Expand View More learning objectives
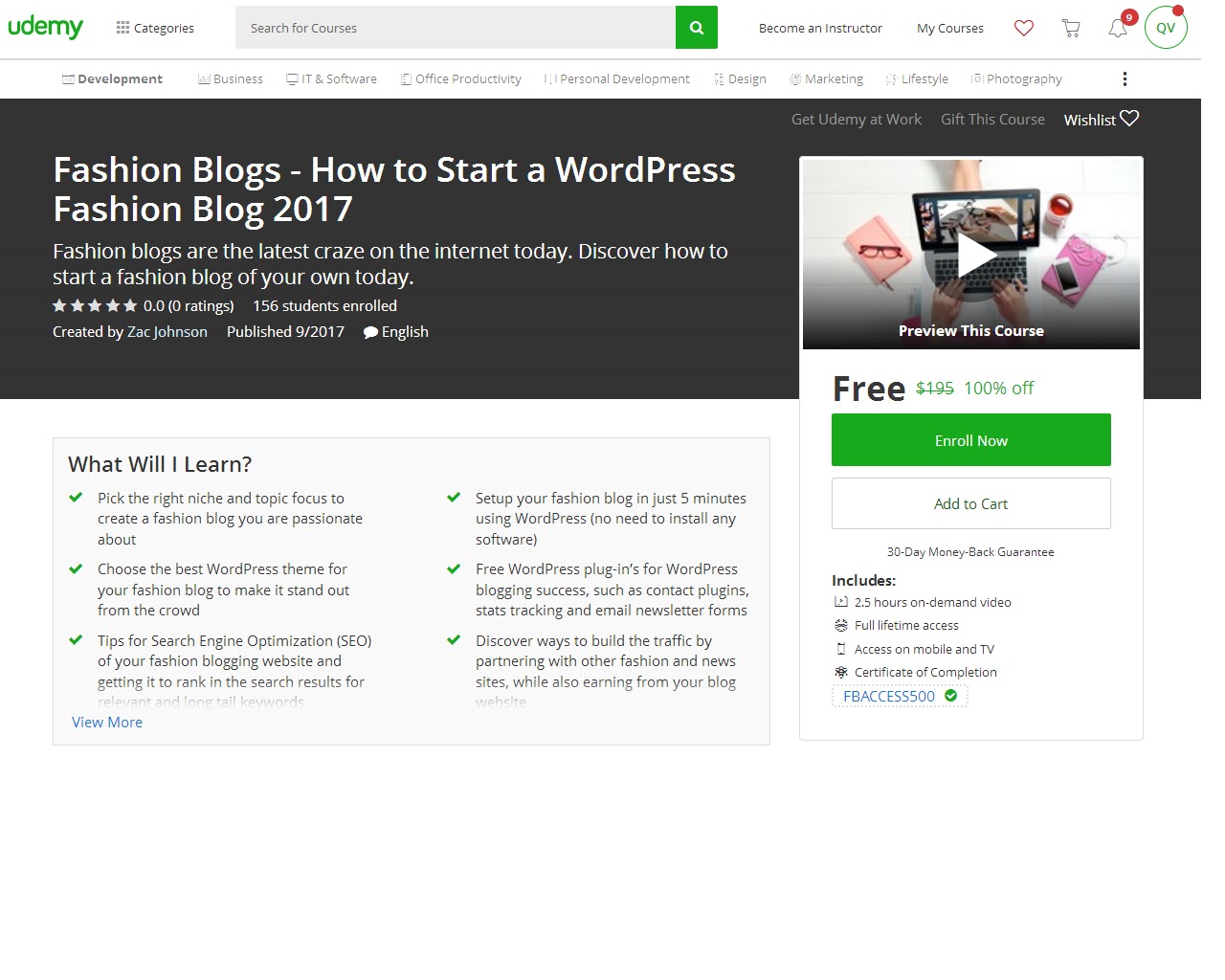1225x980 pixels. pos(107,722)
